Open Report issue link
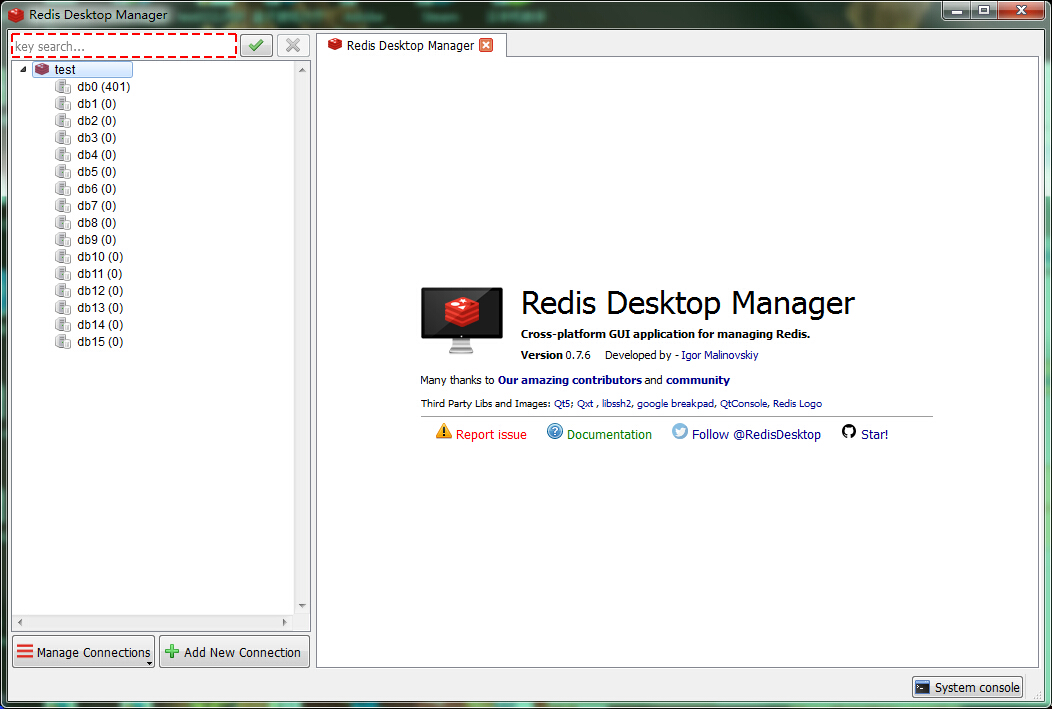Viewport: 1052px width, 709px height. click(x=491, y=435)
